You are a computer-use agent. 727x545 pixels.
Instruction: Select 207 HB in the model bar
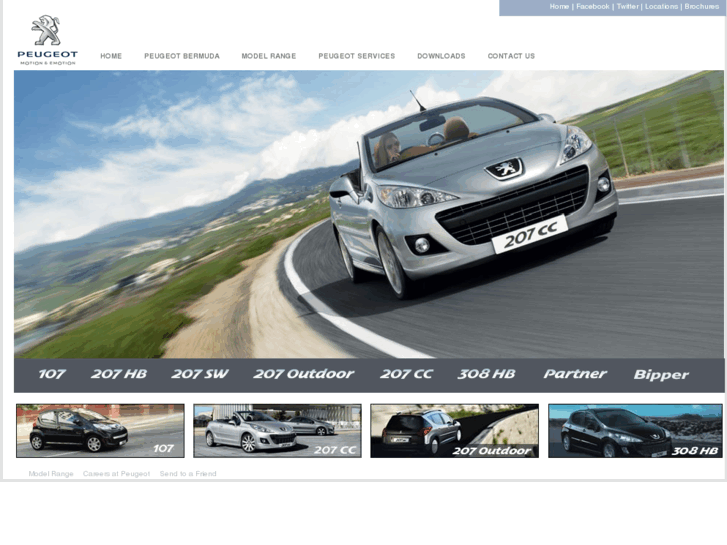[119, 374]
